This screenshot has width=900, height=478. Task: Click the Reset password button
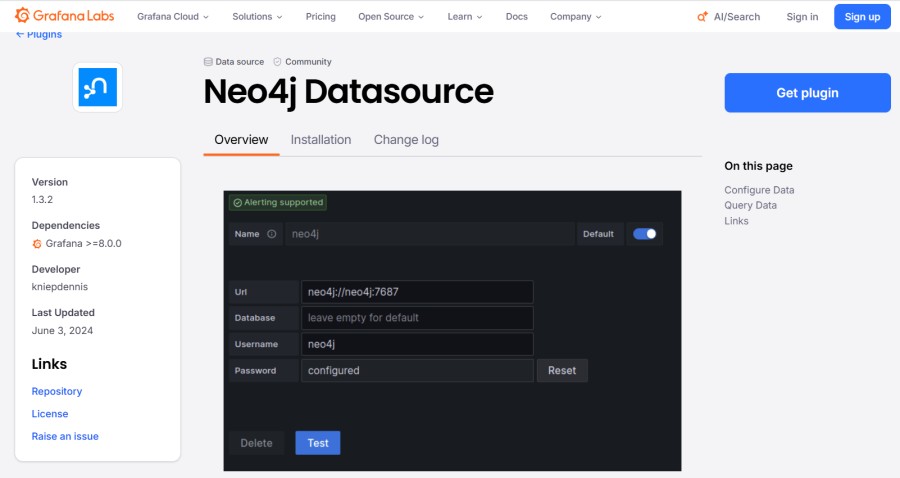(x=562, y=371)
